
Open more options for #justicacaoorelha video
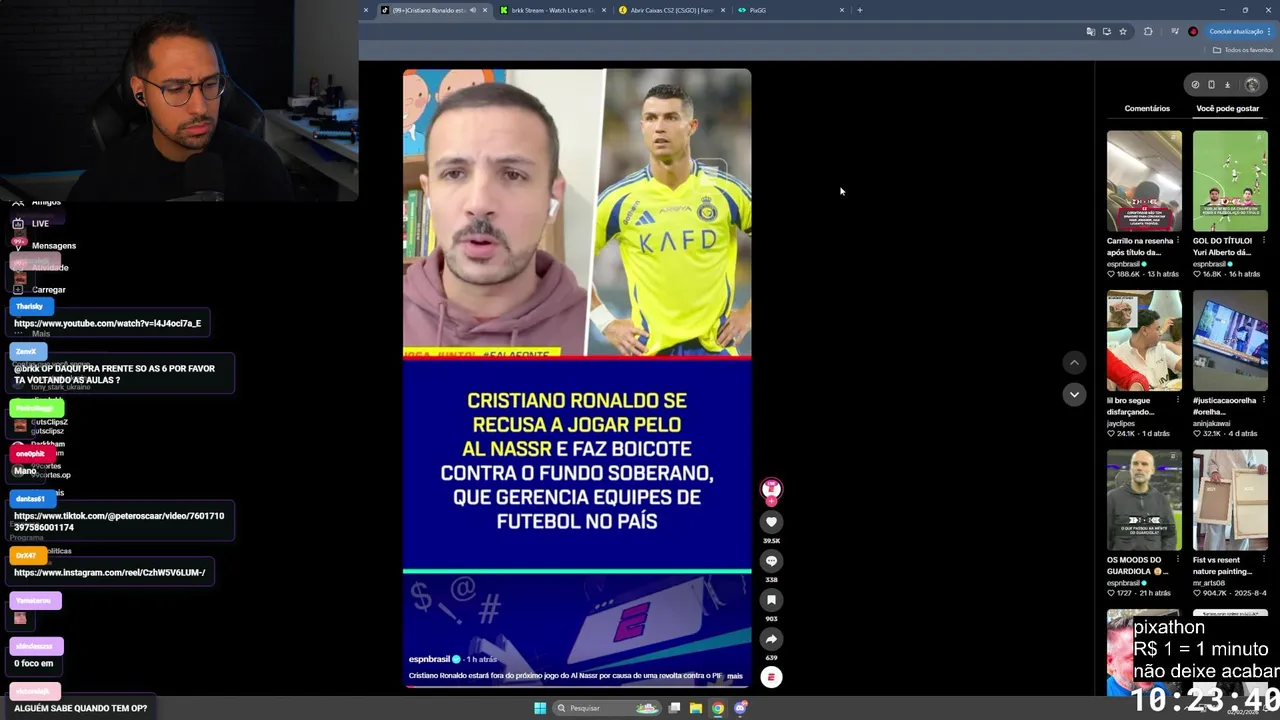tap(1265, 400)
